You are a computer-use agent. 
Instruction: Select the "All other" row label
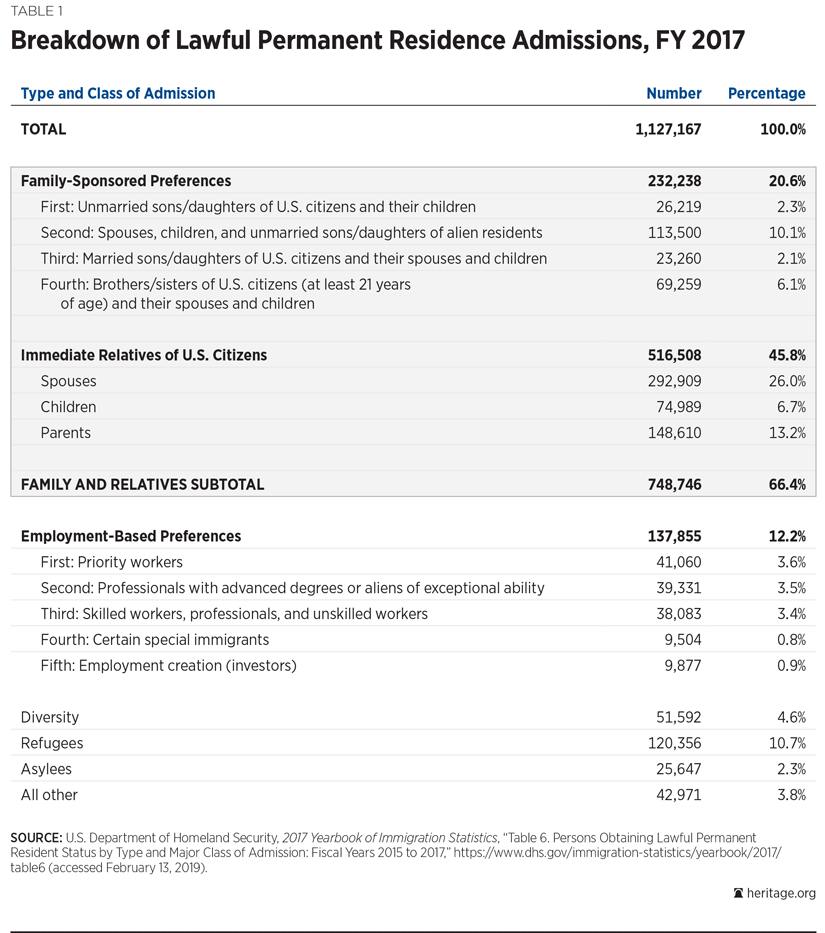pyautogui.click(x=49, y=795)
